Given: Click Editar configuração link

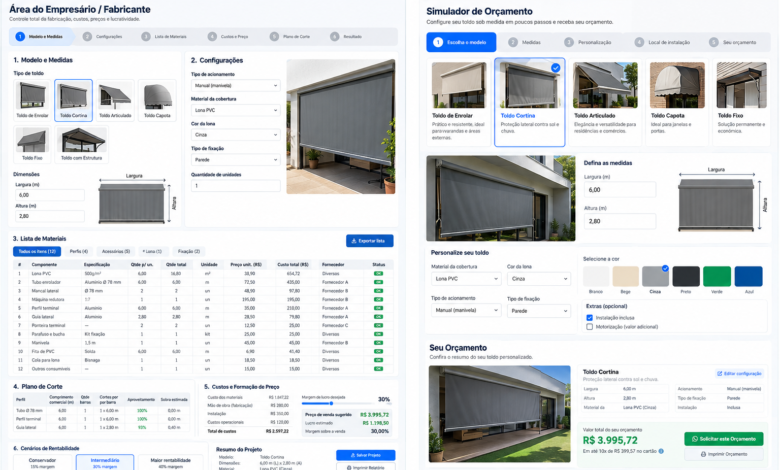Looking at the screenshot, I should coord(739,374).
